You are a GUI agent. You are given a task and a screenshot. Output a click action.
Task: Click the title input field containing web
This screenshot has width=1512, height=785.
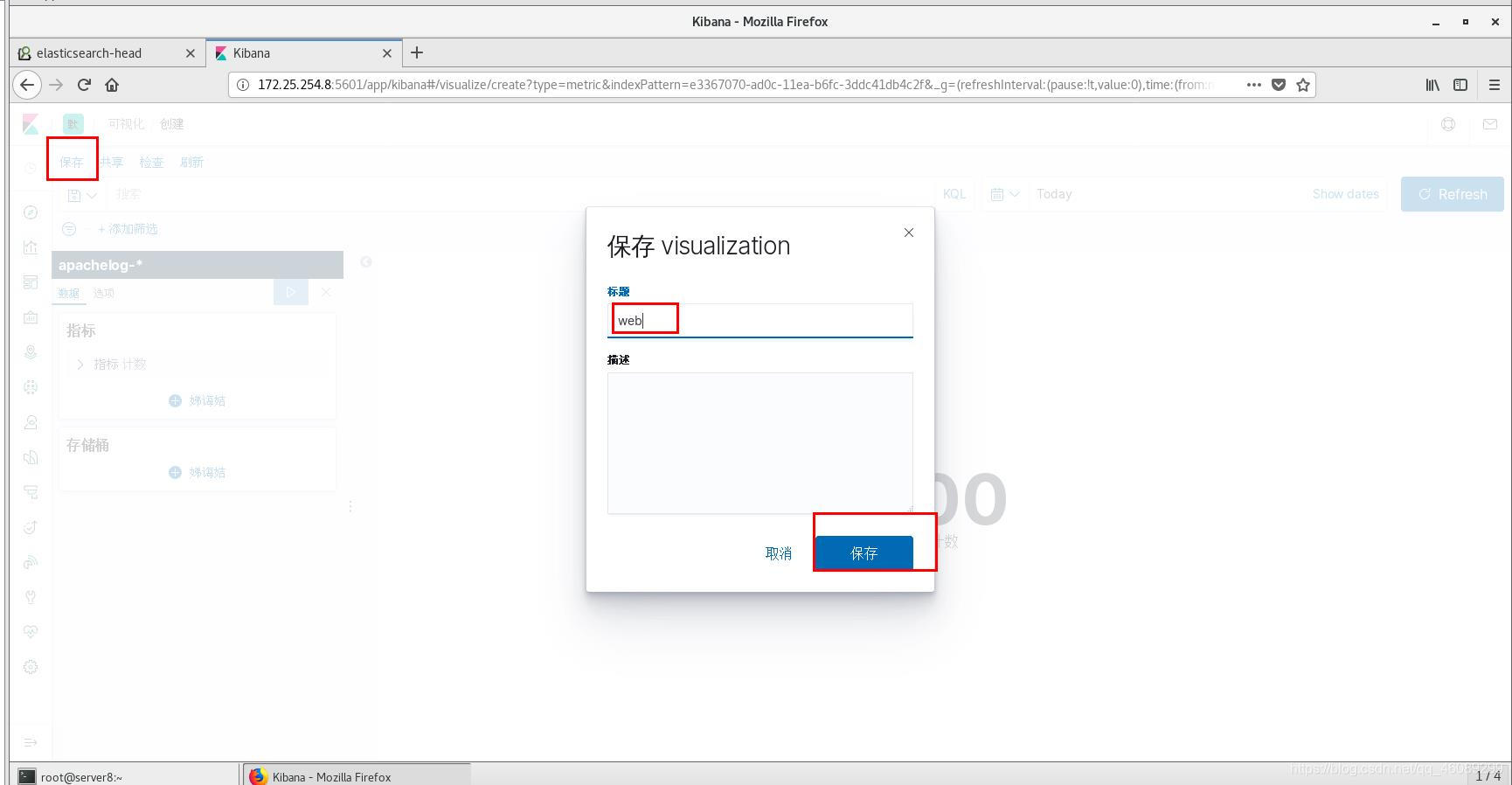click(760, 320)
